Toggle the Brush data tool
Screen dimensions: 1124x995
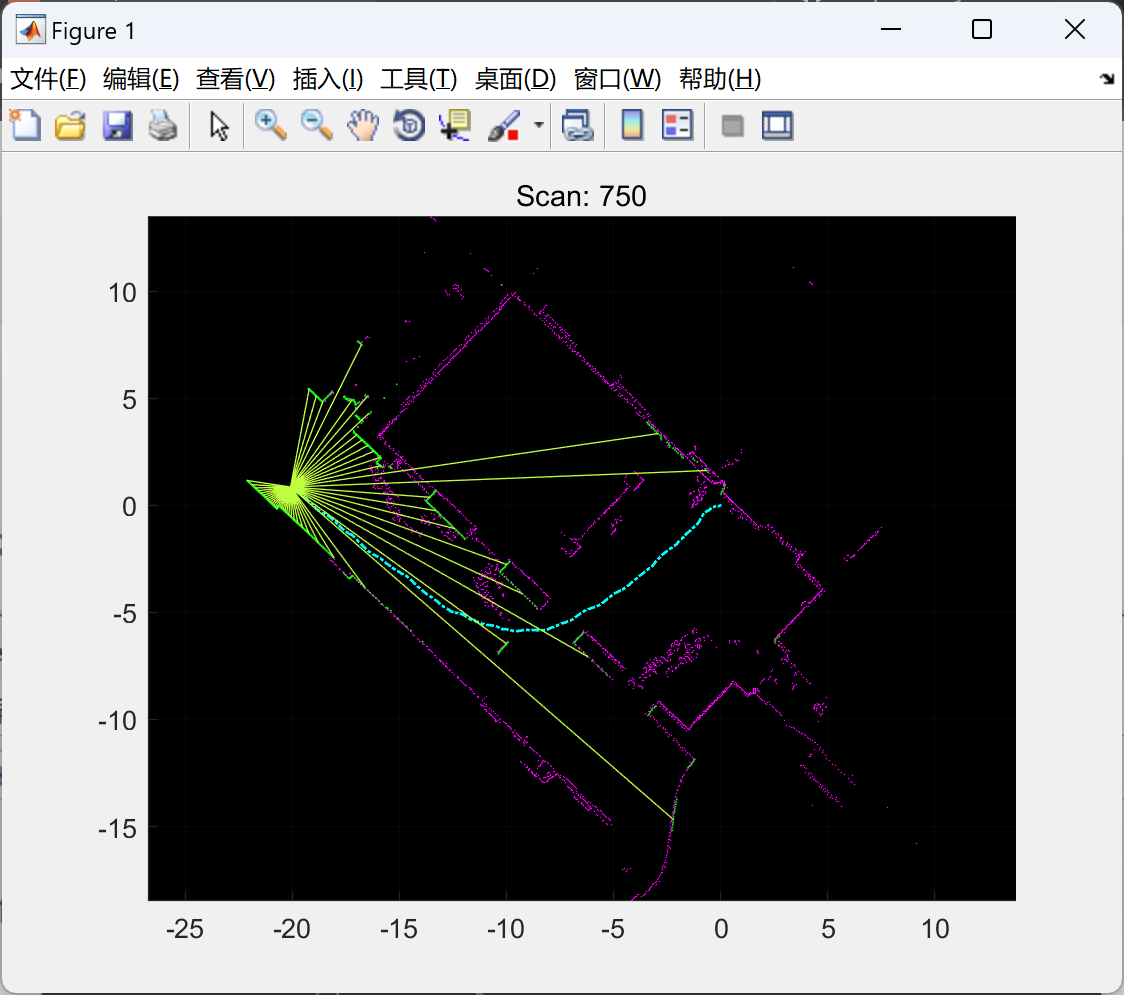504,126
